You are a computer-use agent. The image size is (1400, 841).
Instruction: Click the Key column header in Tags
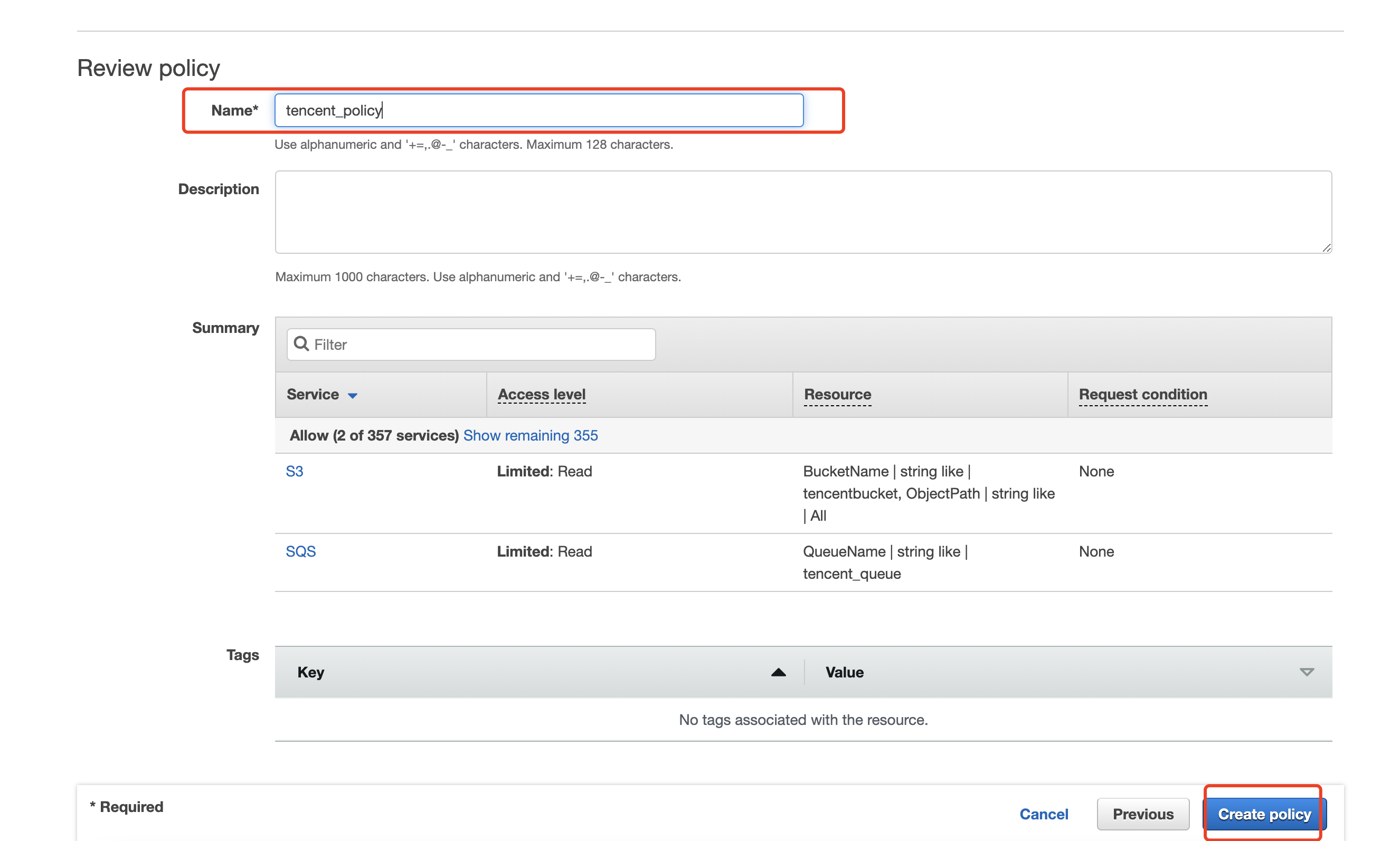coord(311,672)
